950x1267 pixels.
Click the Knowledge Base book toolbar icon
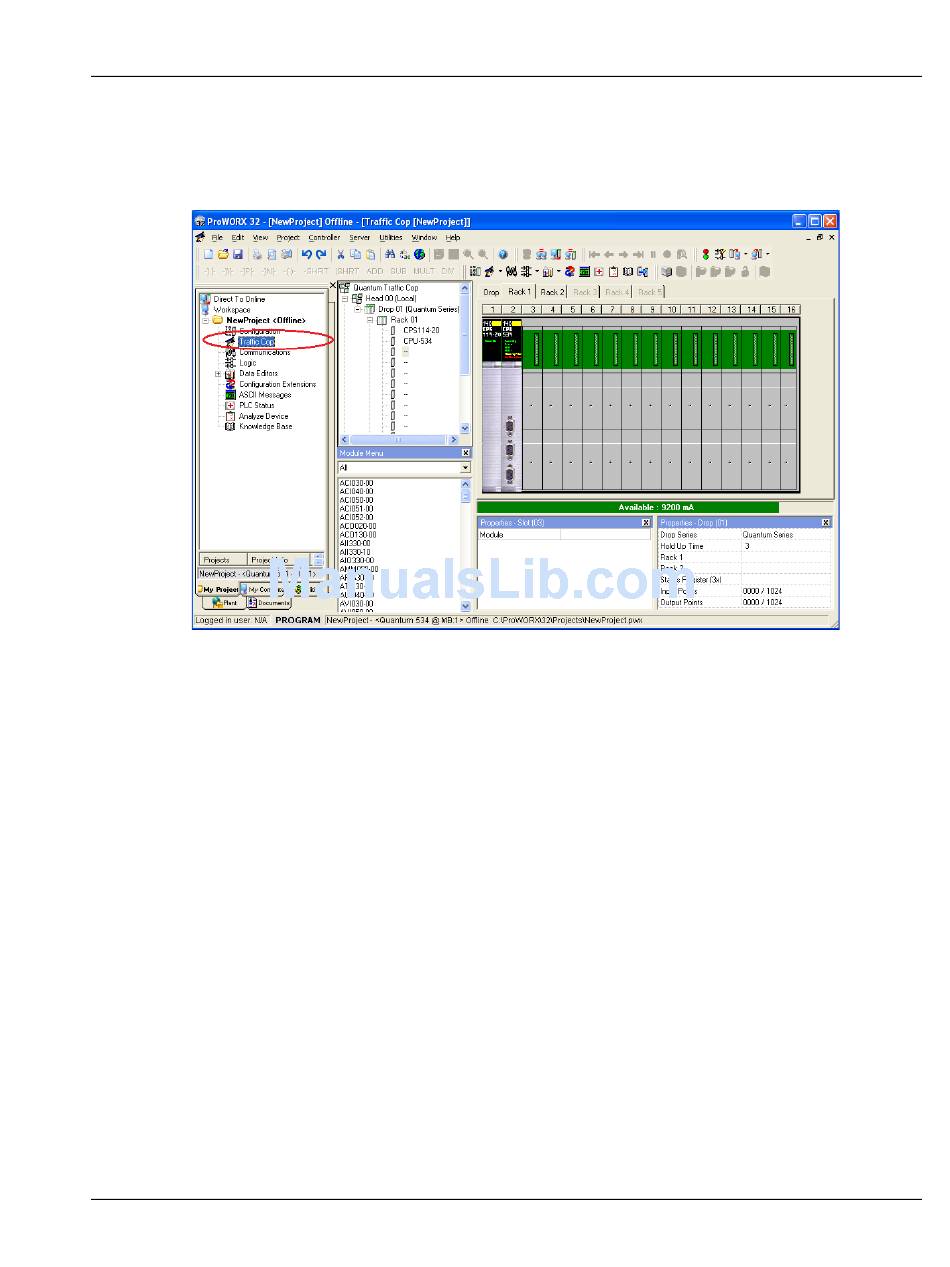tap(628, 271)
